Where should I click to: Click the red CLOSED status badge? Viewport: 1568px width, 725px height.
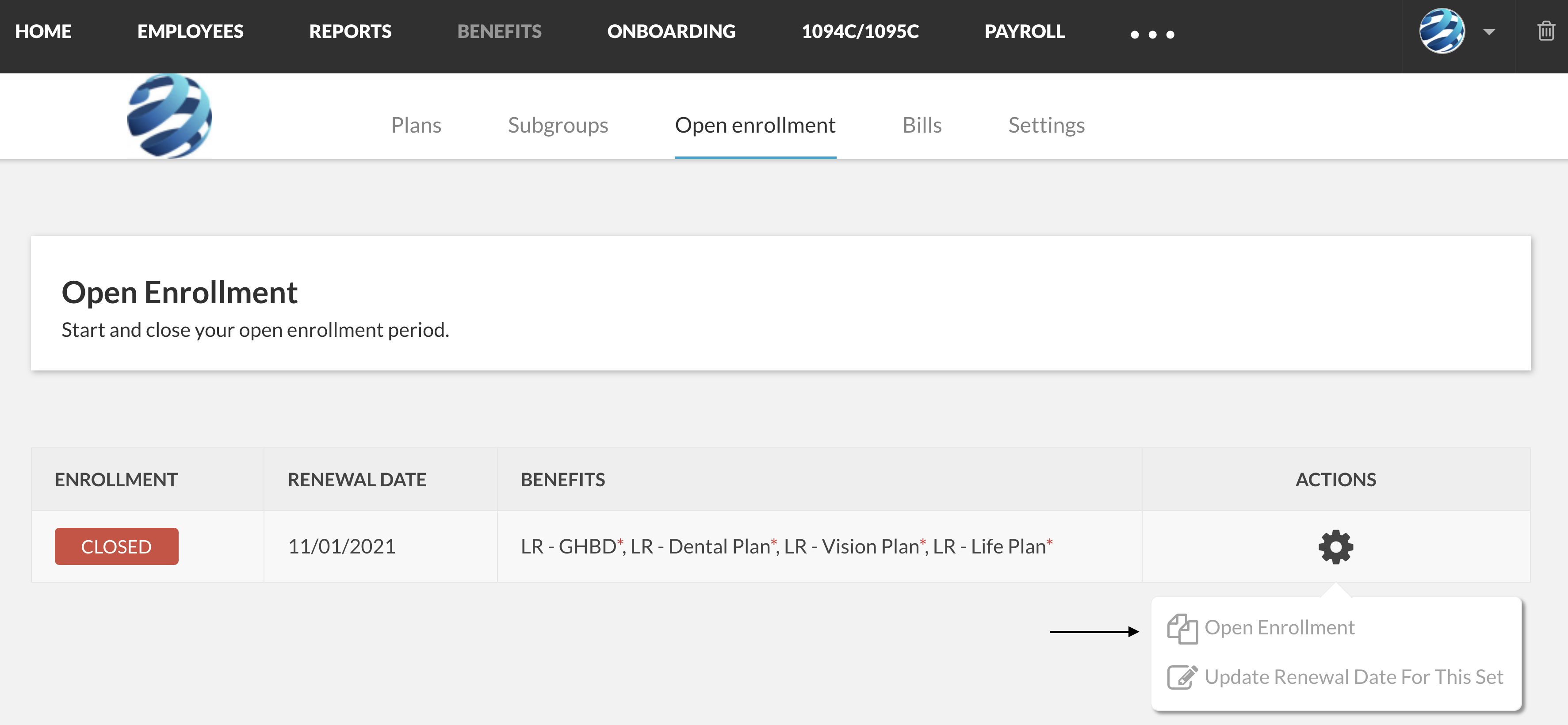click(116, 547)
